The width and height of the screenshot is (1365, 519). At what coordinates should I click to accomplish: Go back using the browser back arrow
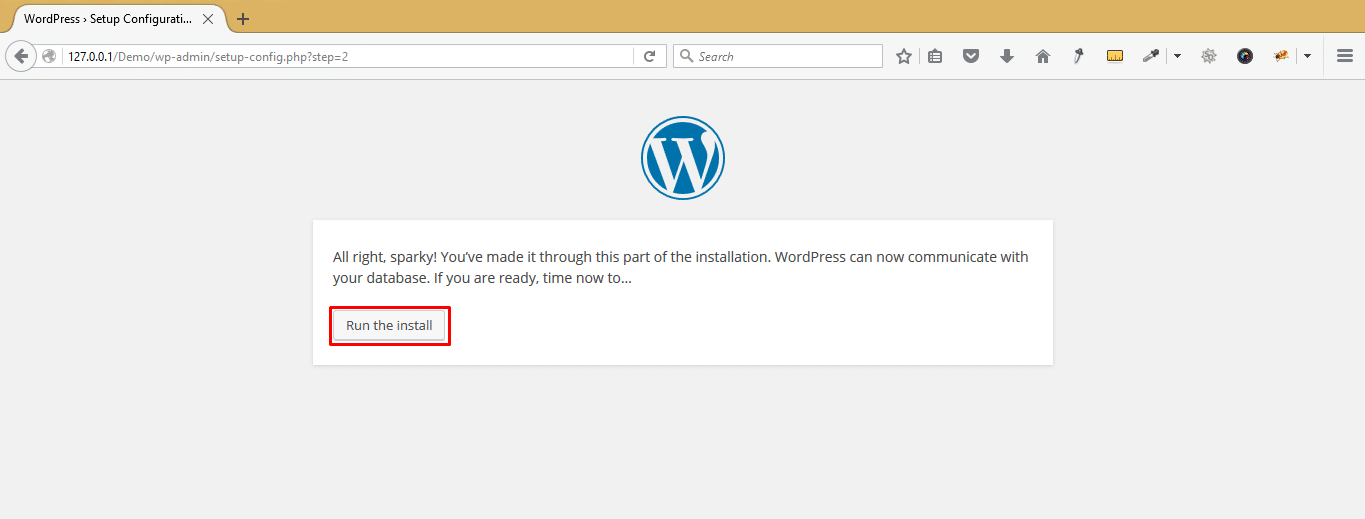coord(21,57)
